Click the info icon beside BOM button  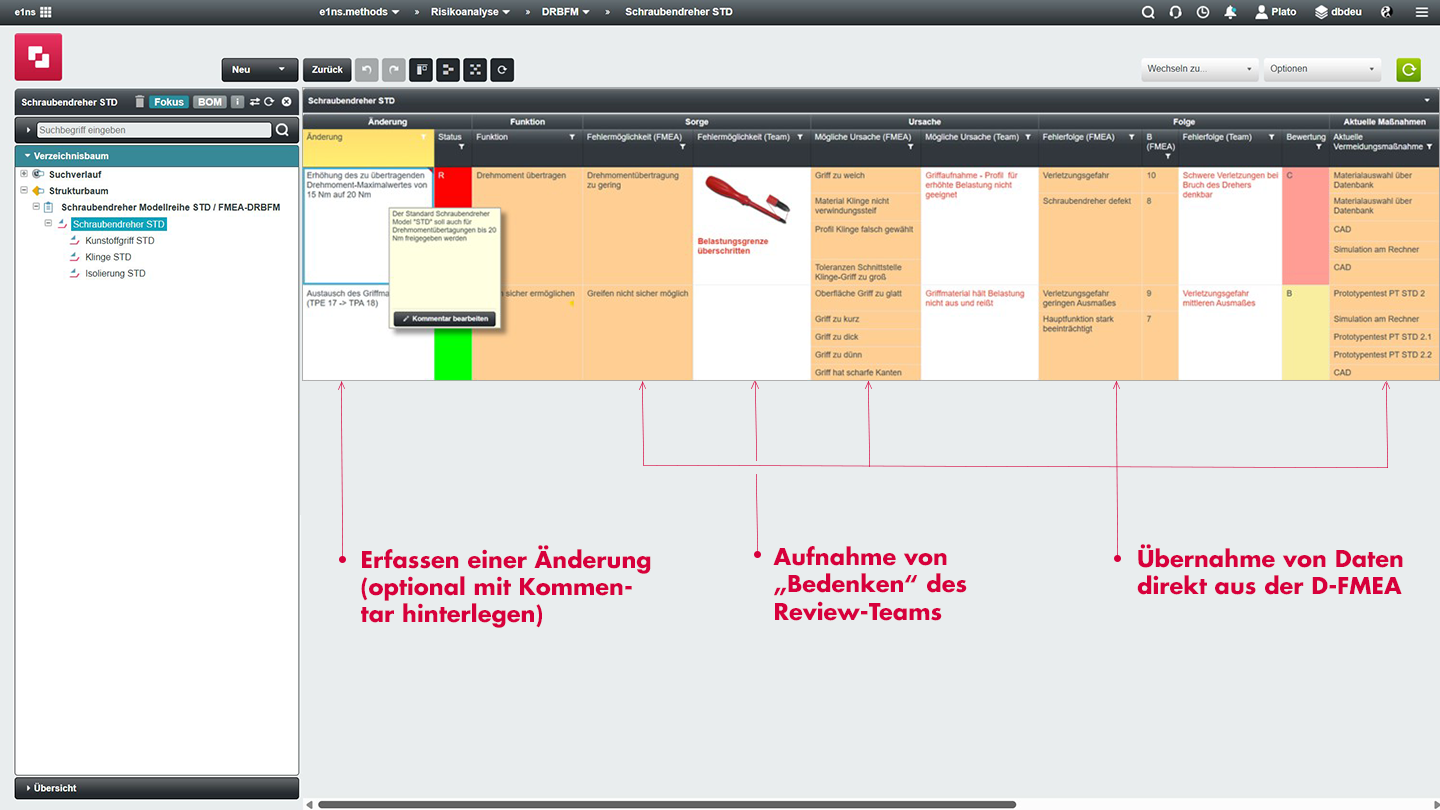point(236,101)
